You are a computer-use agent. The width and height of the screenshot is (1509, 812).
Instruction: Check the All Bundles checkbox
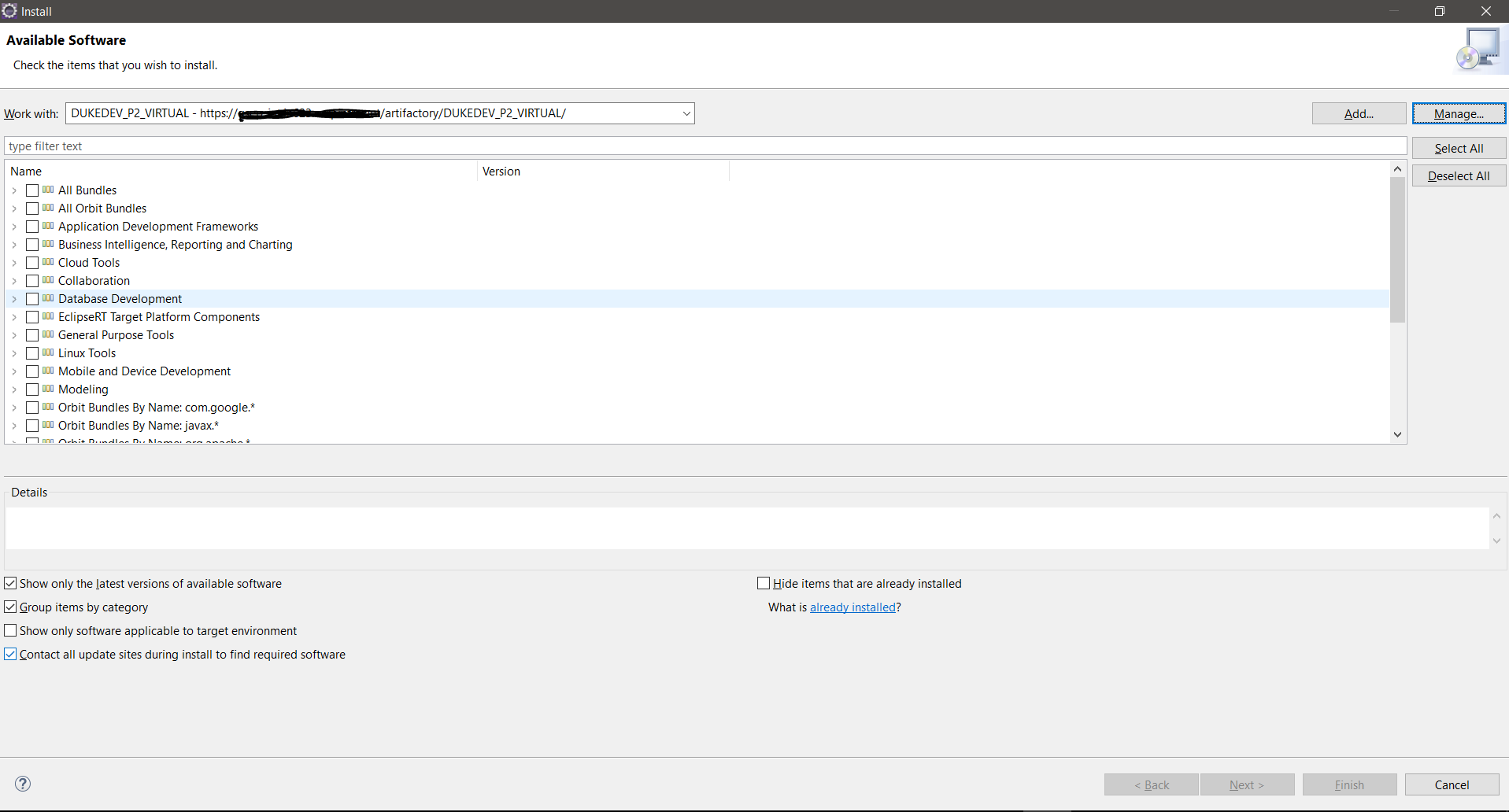32,190
